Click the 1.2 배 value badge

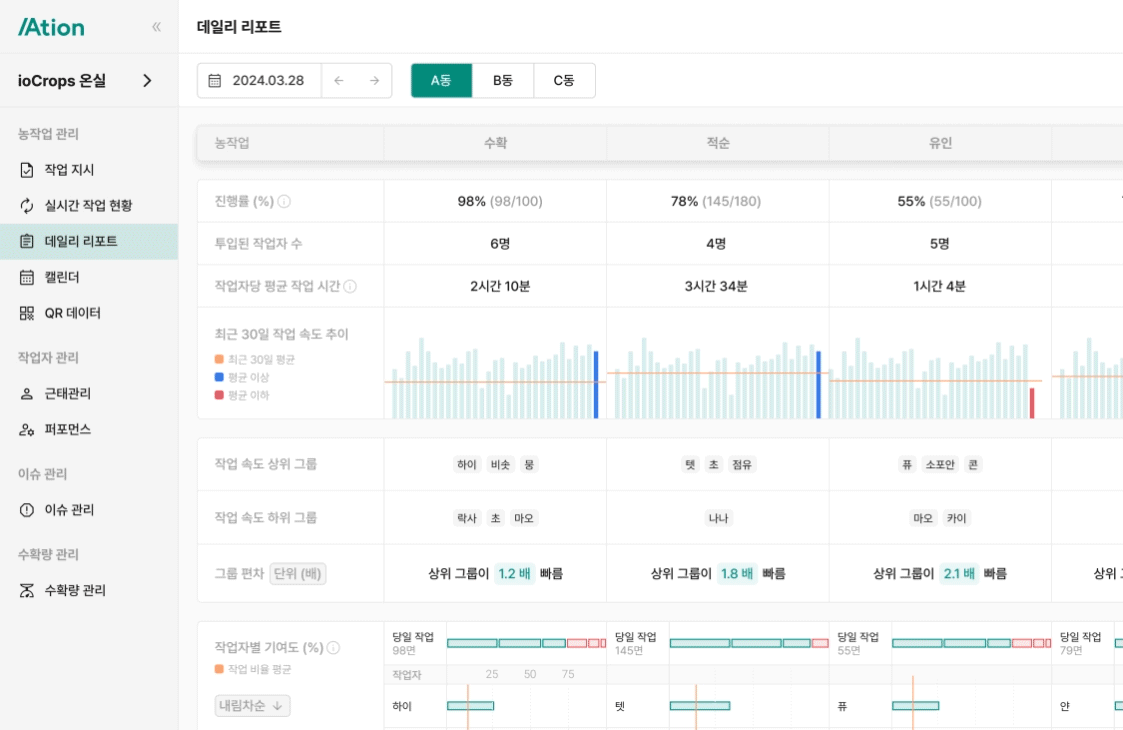(x=514, y=574)
